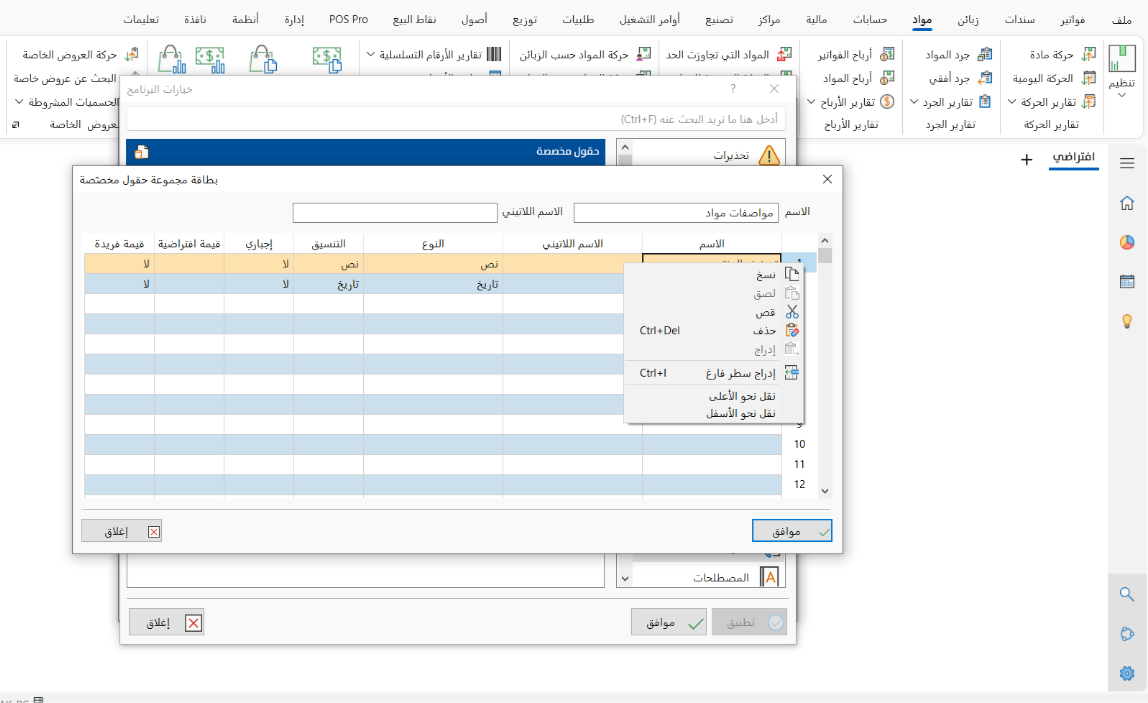Choose إدراج سطر فارغ from context menu
This screenshot has width=1148, height=703.
pyautogui.click(x=714, y=373)
